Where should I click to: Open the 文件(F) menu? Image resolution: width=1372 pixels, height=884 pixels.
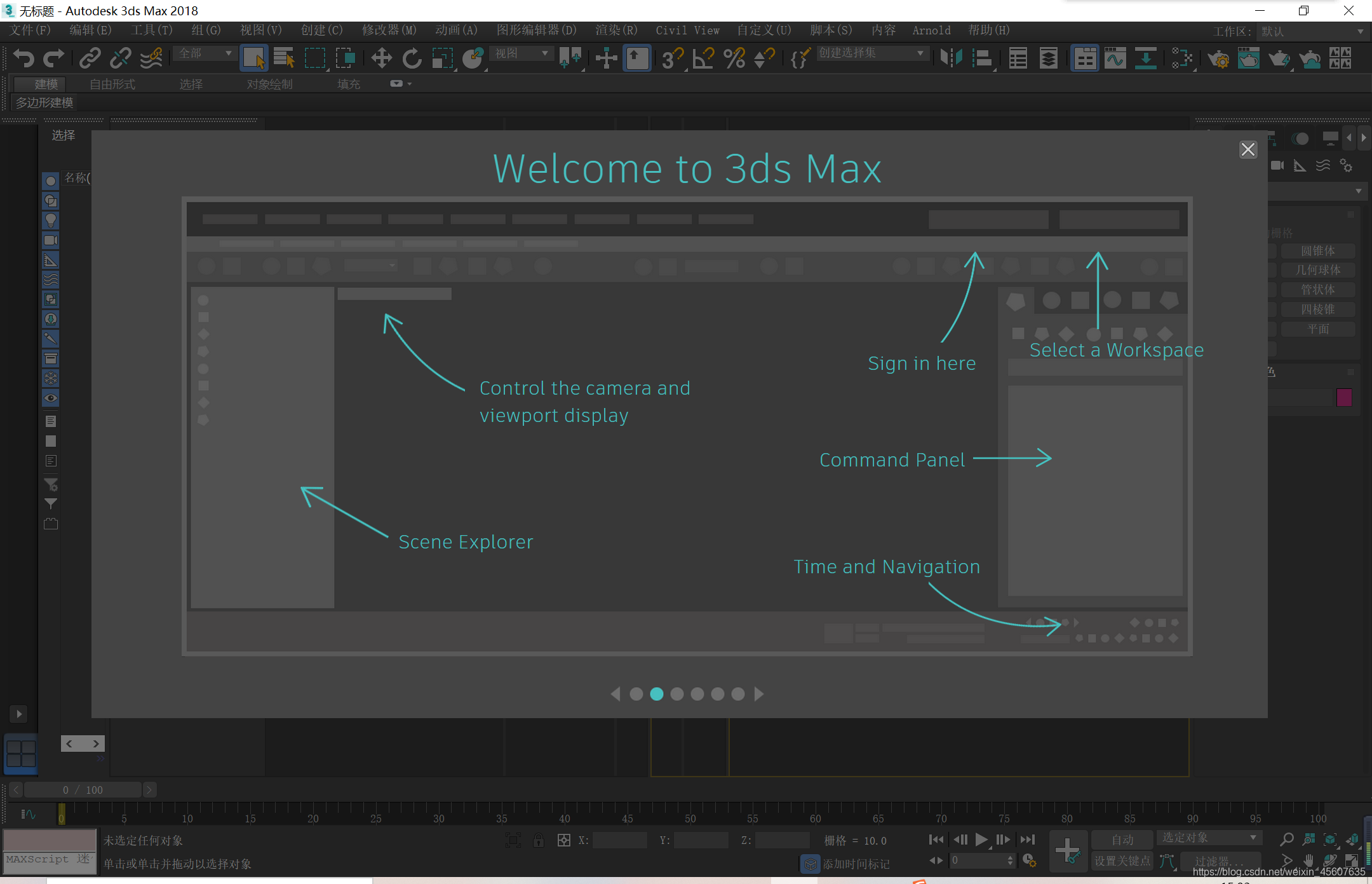[30, 31]
